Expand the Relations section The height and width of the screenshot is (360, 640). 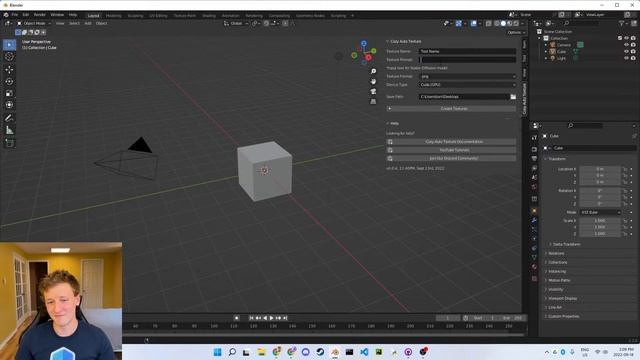pyautogui.click(x=555, y=253)
